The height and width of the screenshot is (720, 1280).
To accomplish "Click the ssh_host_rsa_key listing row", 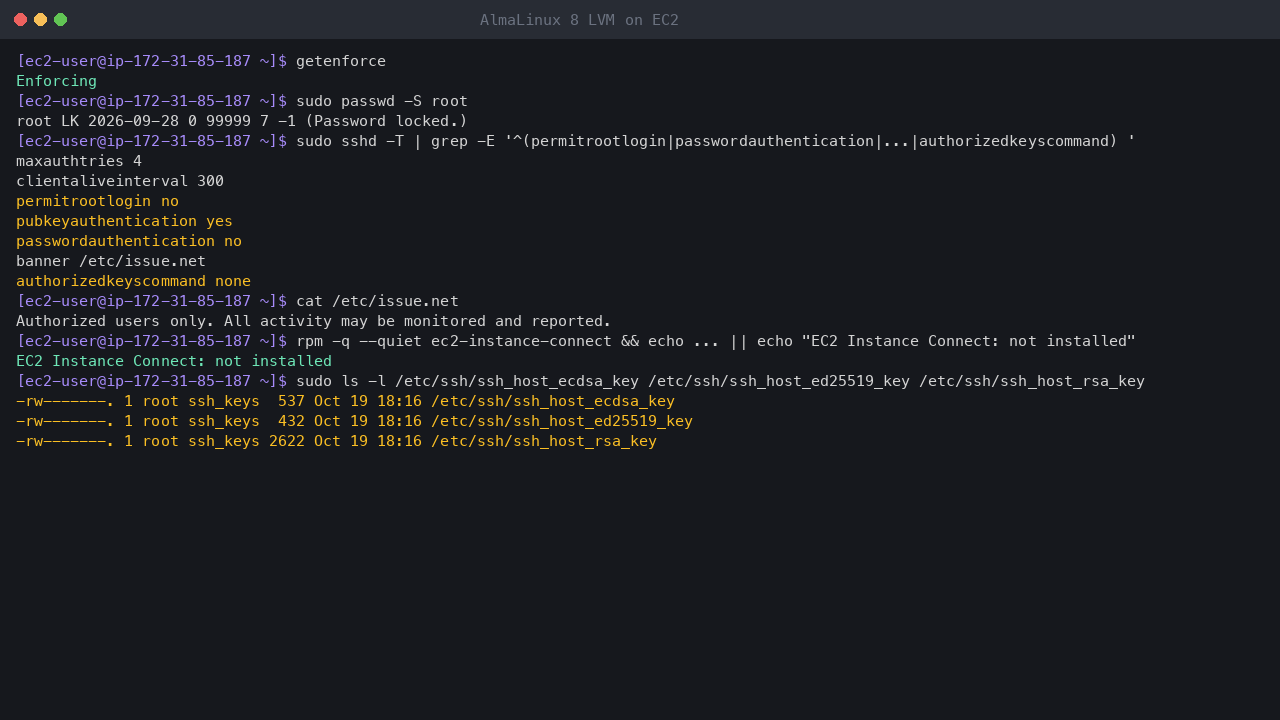I will click(337, 441).
